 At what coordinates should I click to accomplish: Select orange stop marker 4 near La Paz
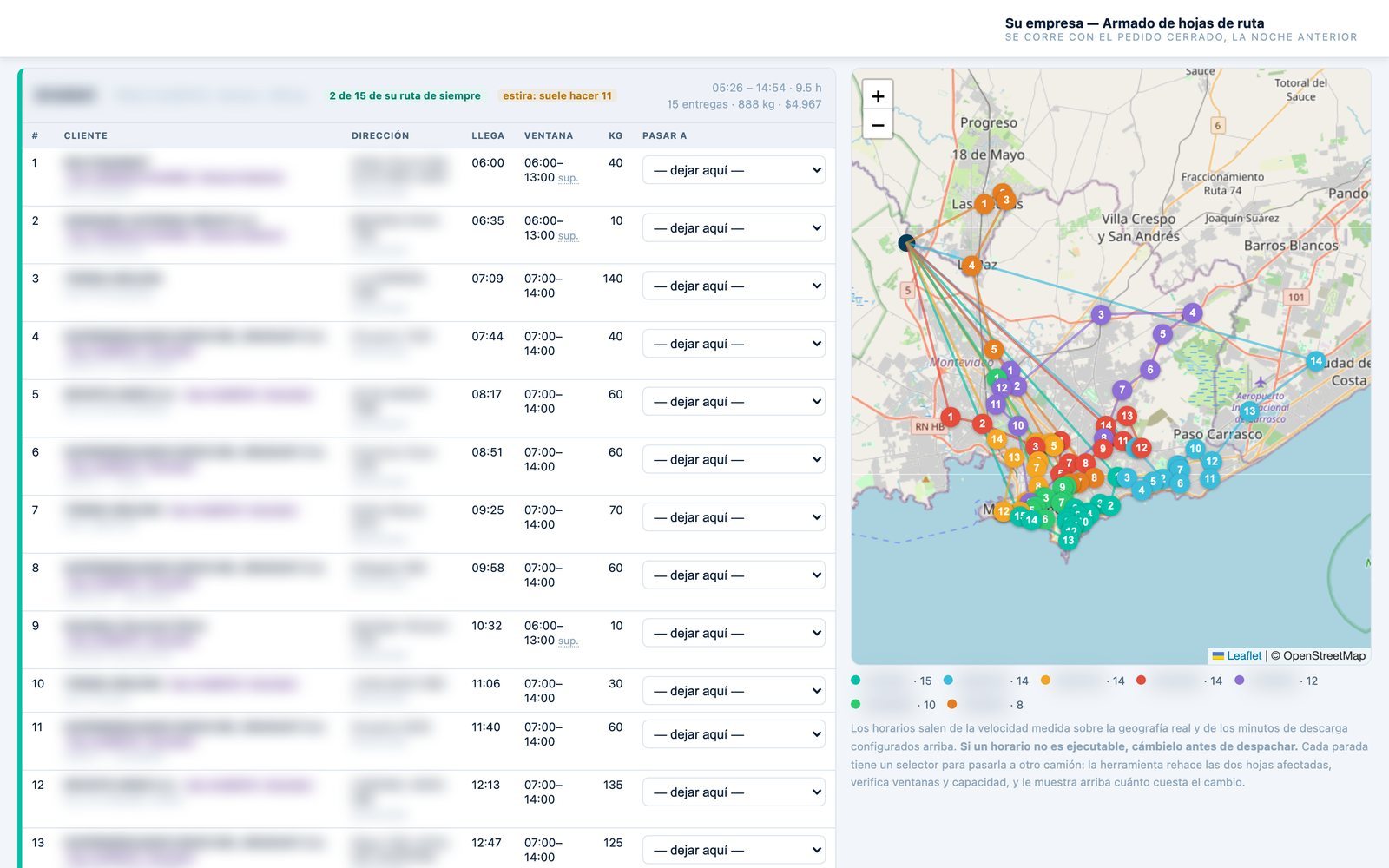tap(971, 266)
